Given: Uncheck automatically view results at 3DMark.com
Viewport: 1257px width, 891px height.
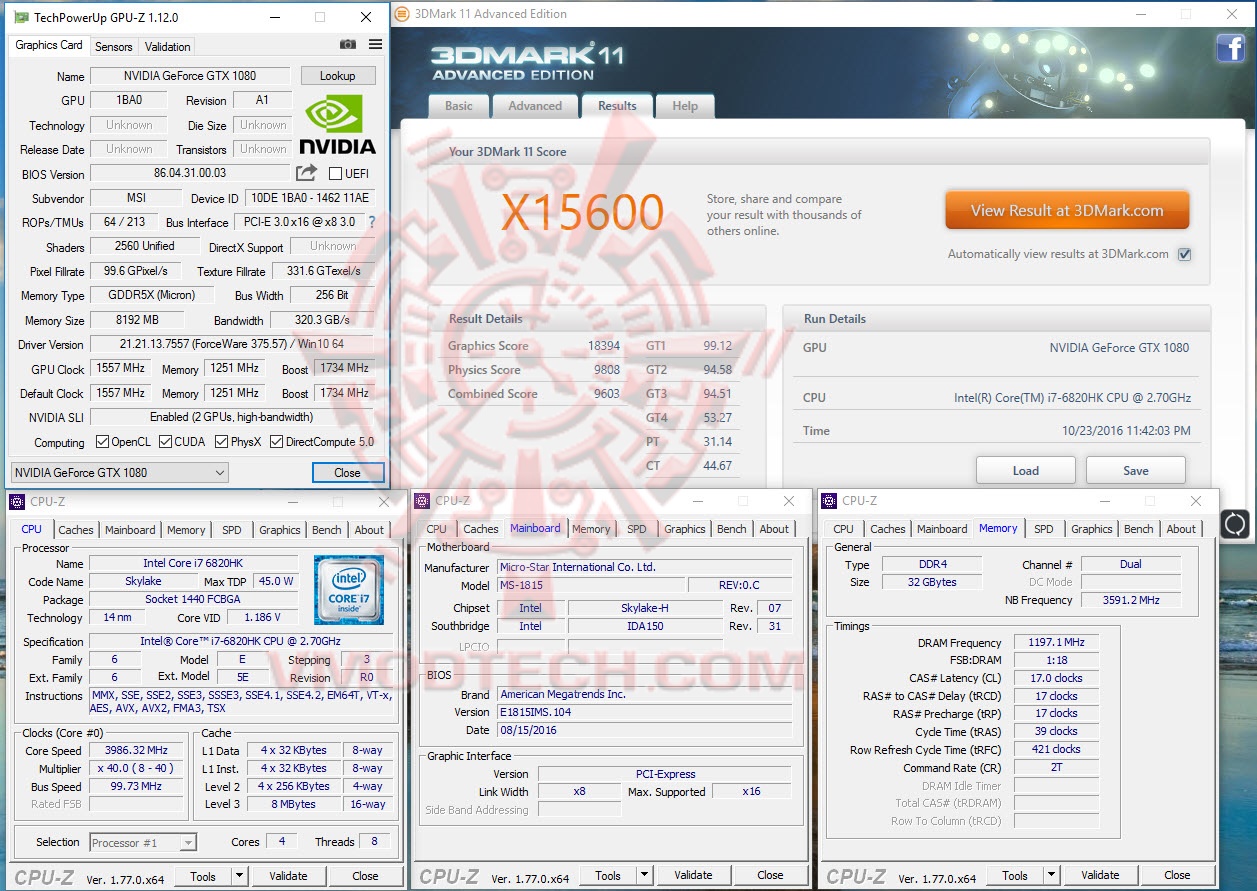Looking at the screenshot, I should coord(1184,254).
